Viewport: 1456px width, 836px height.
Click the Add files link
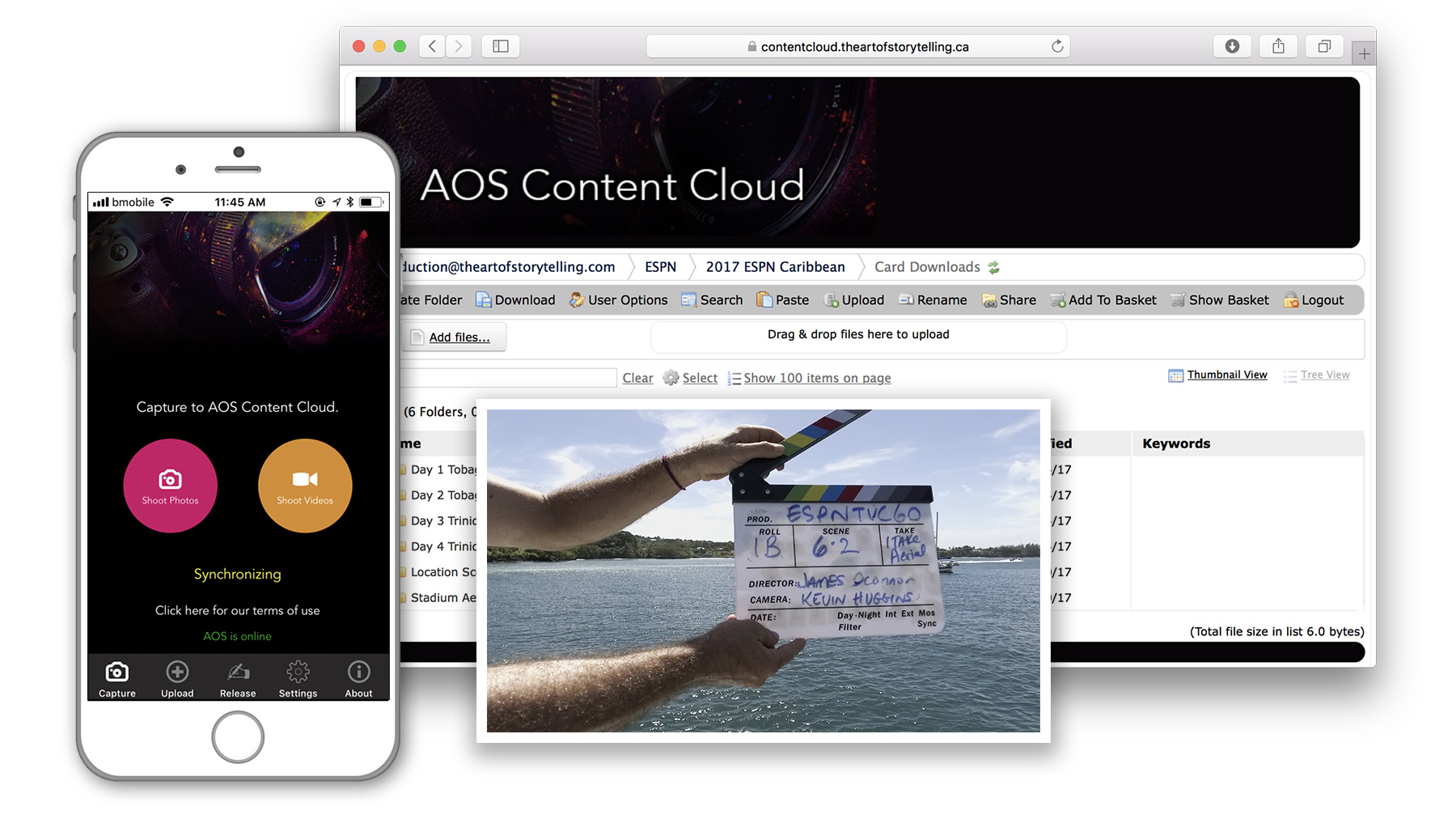pyautogui.click(x=459, y=337)
